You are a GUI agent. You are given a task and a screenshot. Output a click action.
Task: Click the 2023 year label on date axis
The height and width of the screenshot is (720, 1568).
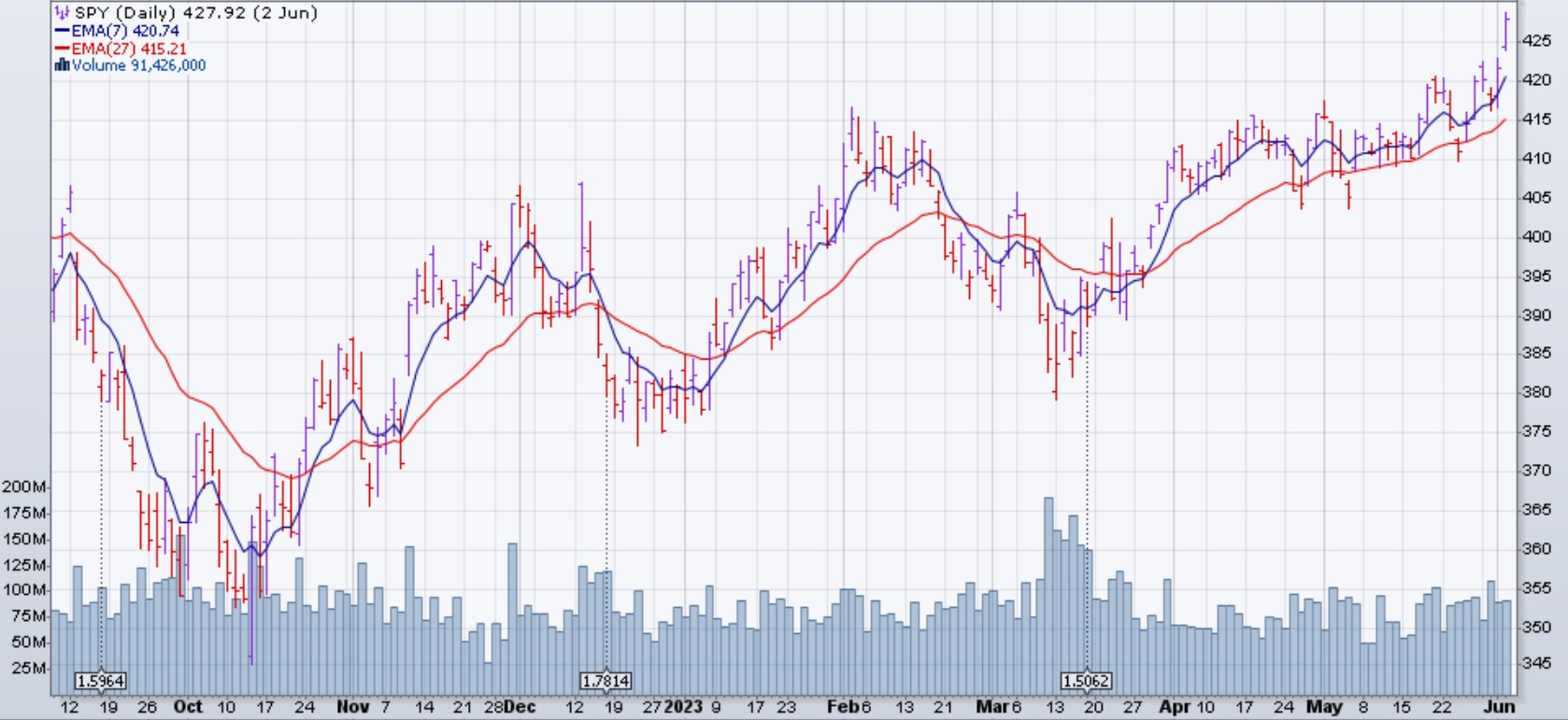pyautogui.click(x=682, y=707)
